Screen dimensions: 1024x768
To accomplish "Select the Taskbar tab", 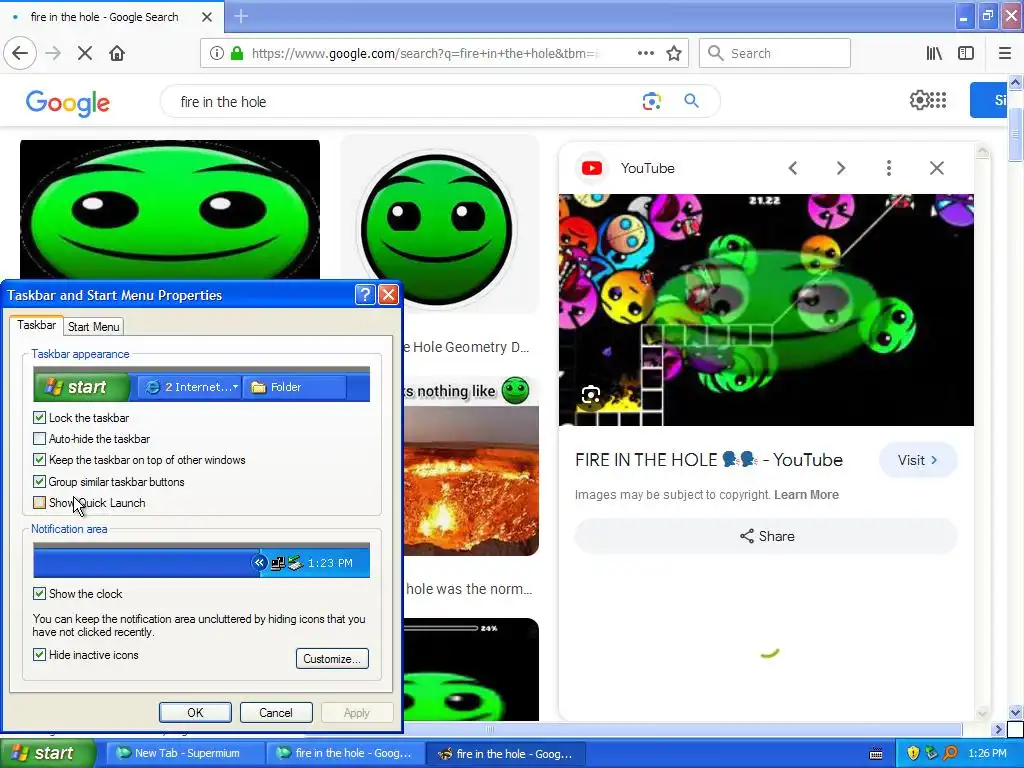I will click(37, 325).
